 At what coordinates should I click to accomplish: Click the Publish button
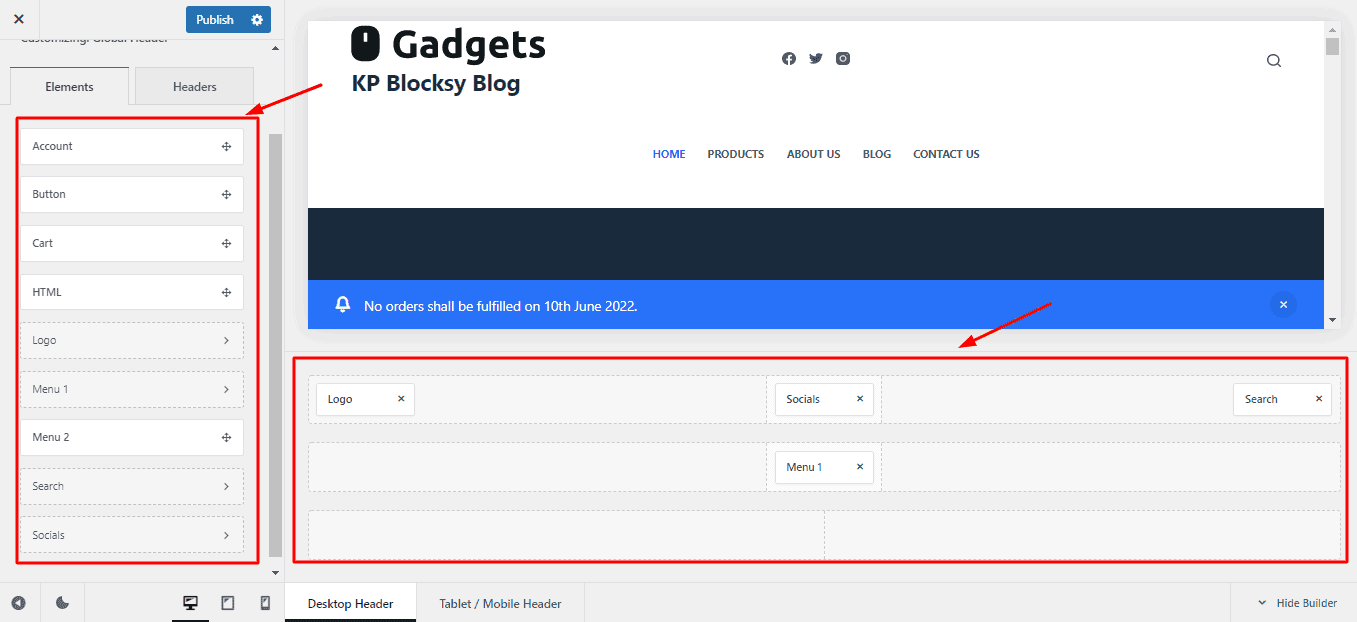215,20
